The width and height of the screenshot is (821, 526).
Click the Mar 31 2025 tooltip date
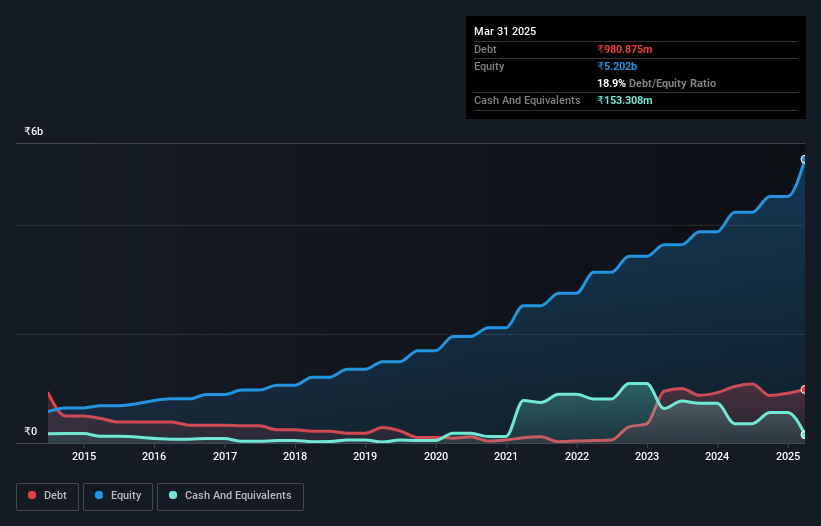click(x=505, y=31)
